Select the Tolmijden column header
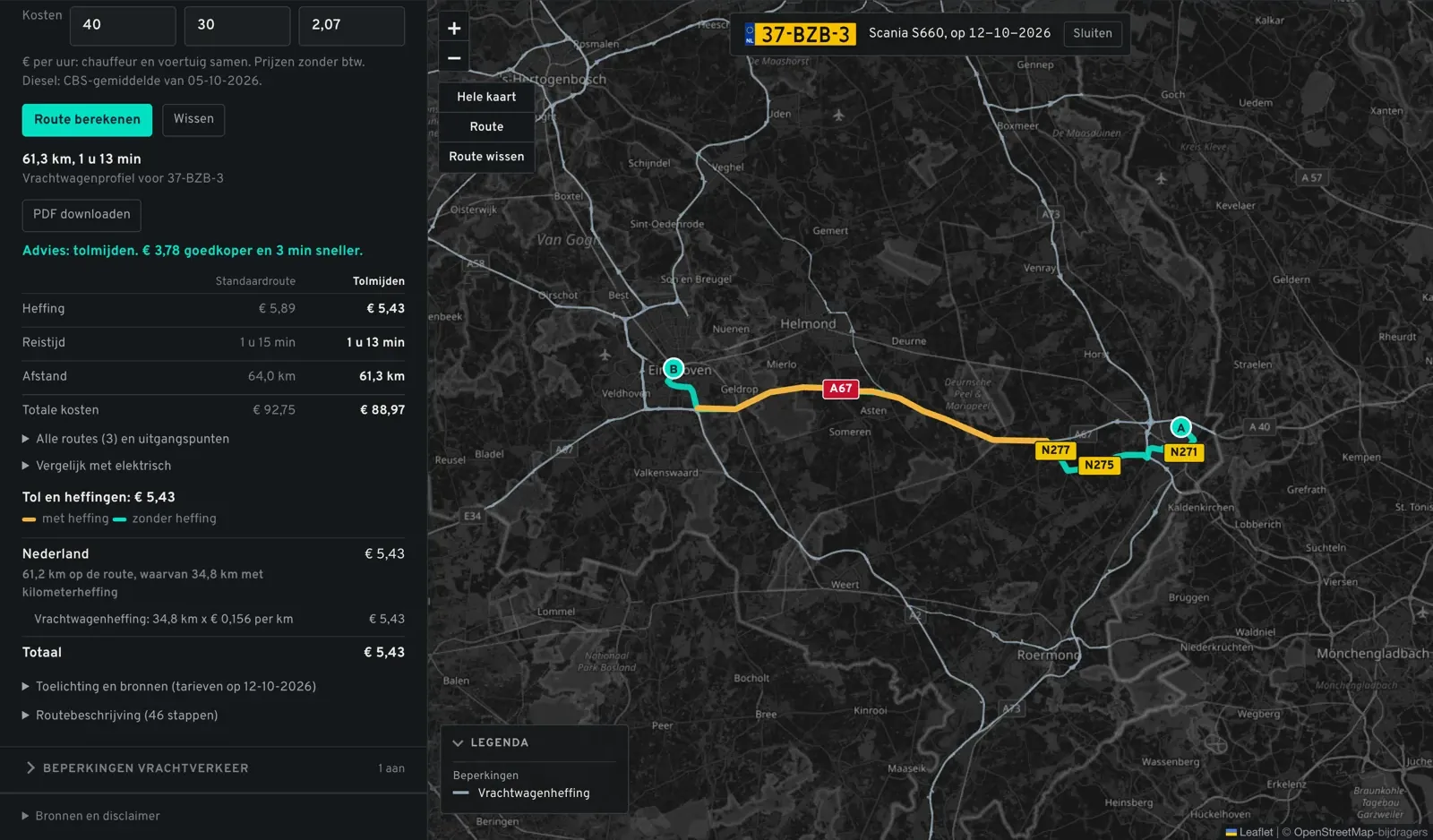1433x840 pixels. [x=379, y=281]
